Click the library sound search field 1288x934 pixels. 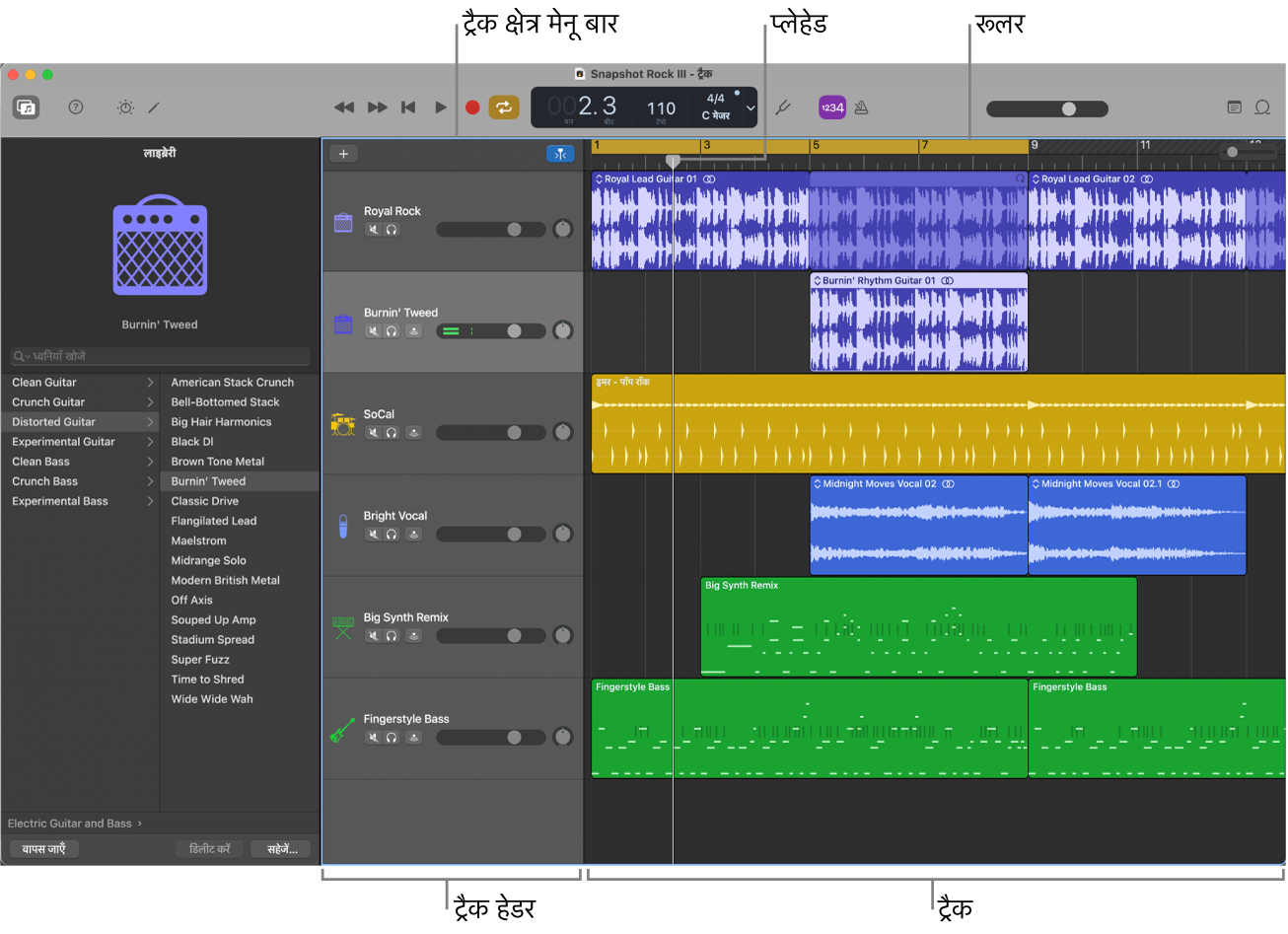point(160,356)
